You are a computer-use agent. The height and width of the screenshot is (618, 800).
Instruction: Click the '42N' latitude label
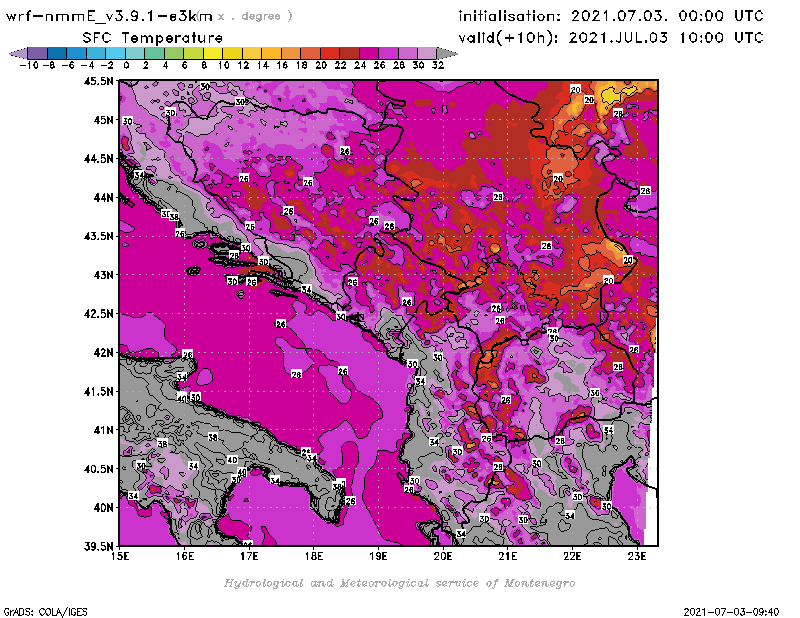tap(103, 353)
